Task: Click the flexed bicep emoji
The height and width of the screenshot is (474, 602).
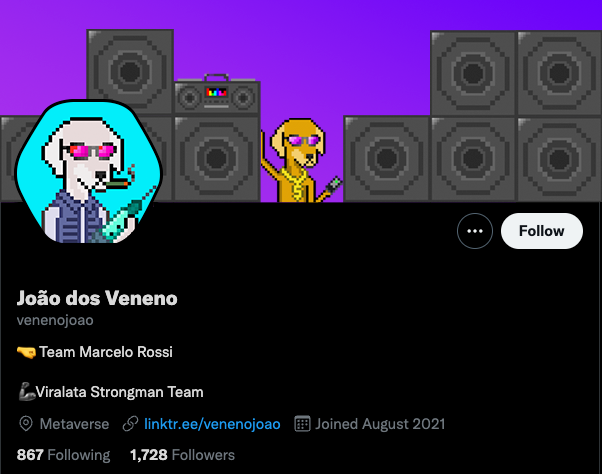Action: coord(27,391)
